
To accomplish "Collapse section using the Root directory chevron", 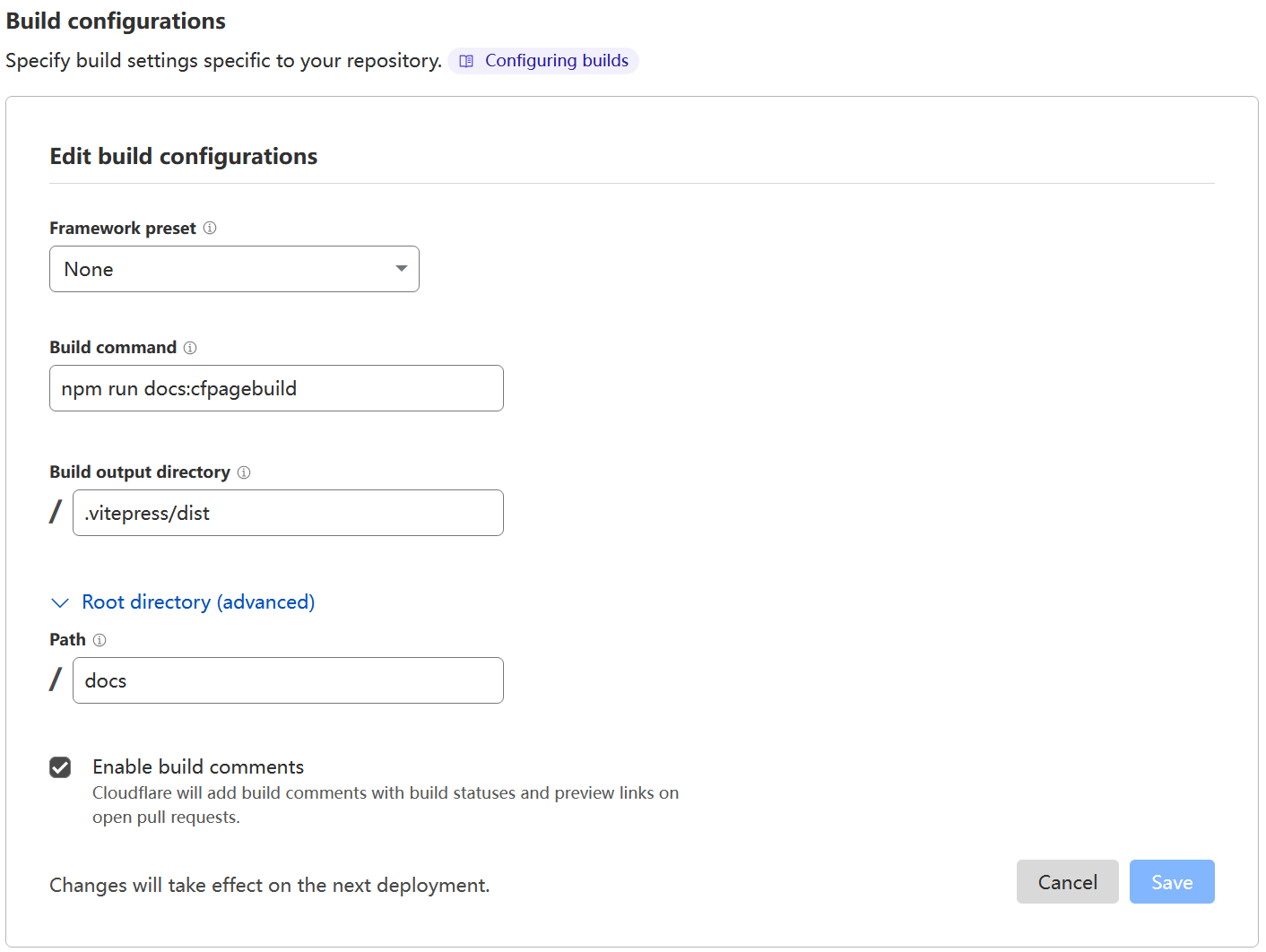I will click(60, 602).
